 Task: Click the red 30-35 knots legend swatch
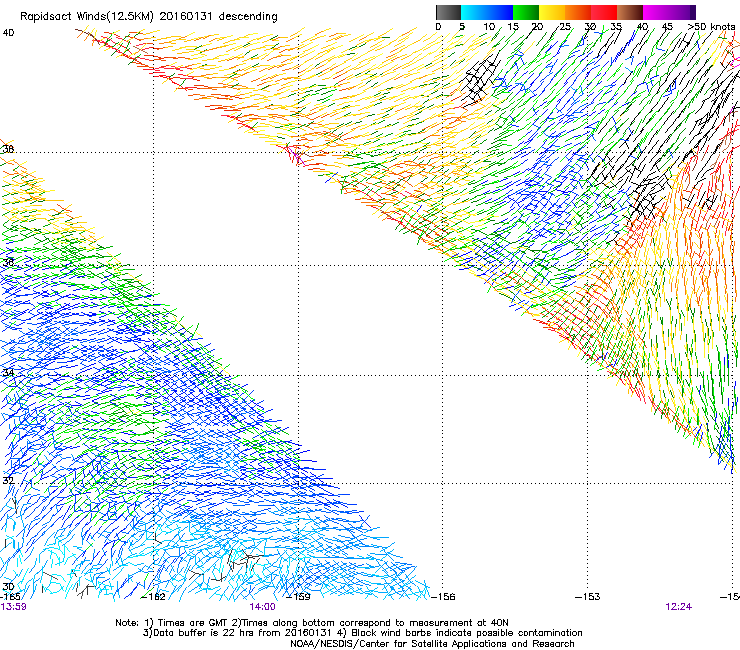pyautogui.click(x=604, y=12)
